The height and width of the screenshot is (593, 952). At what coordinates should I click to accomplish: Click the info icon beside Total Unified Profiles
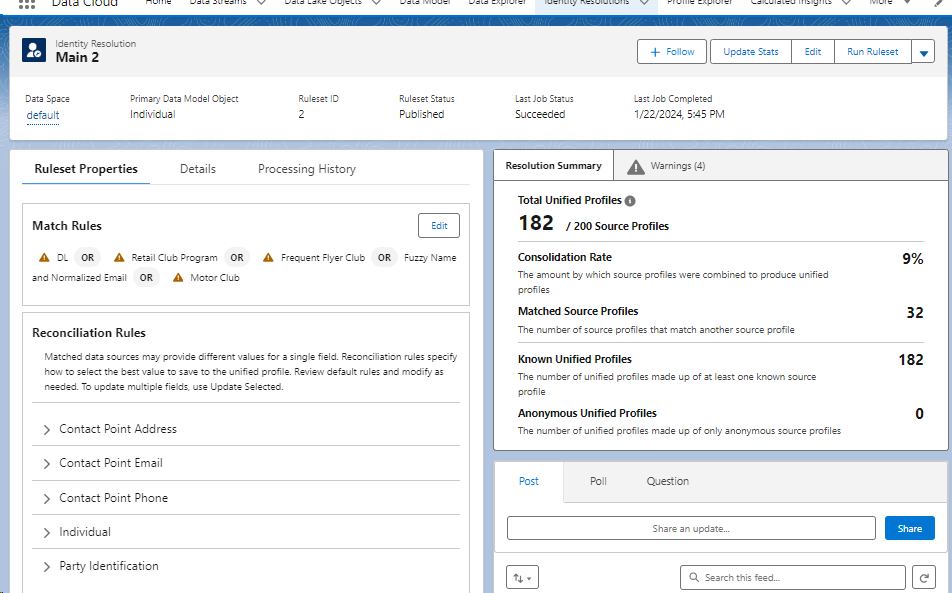630,201
